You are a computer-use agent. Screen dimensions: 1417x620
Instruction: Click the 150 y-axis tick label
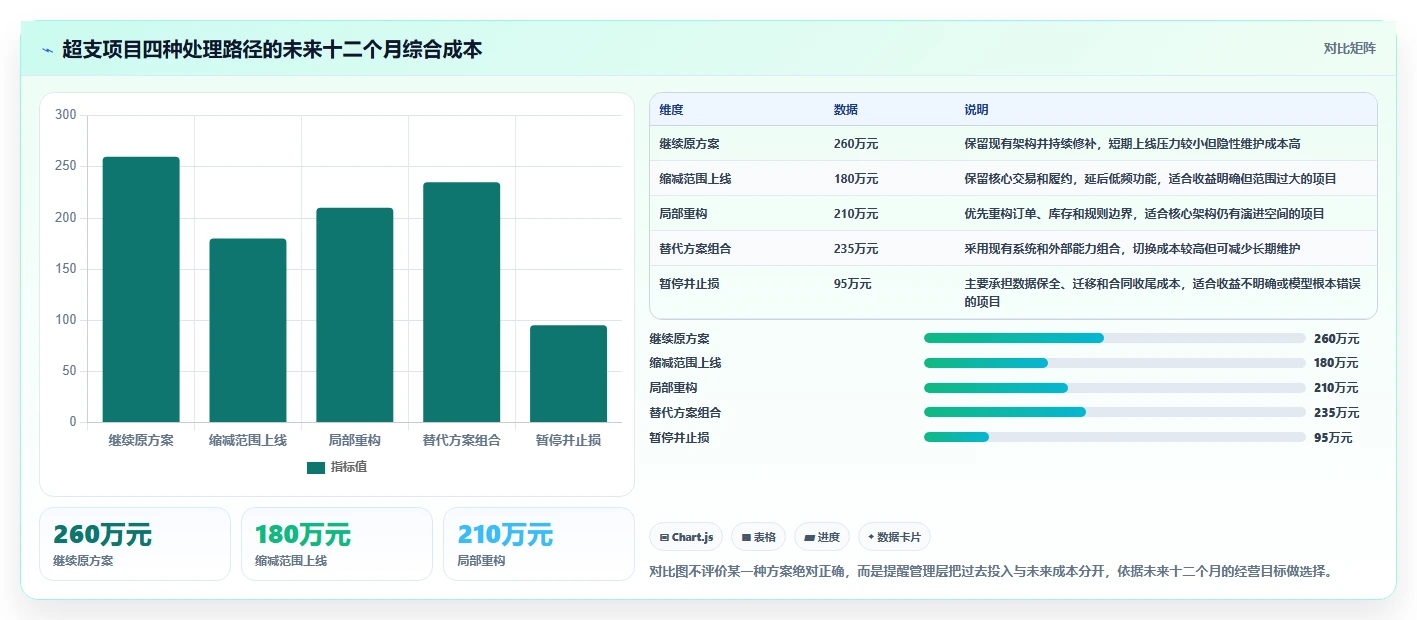66,269
